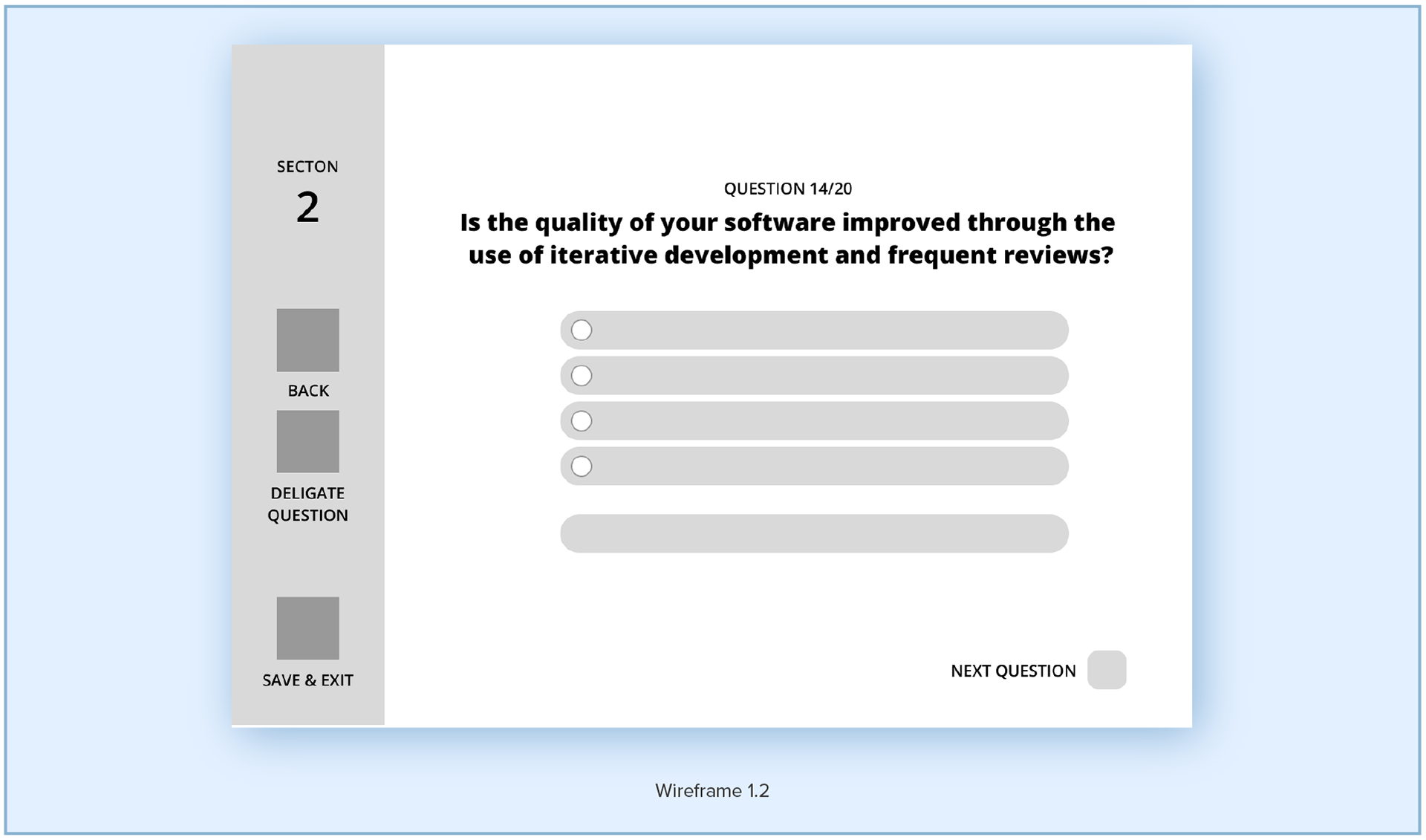Click the Next Question square button
1426x840 pixels.
coord(1106,670)
